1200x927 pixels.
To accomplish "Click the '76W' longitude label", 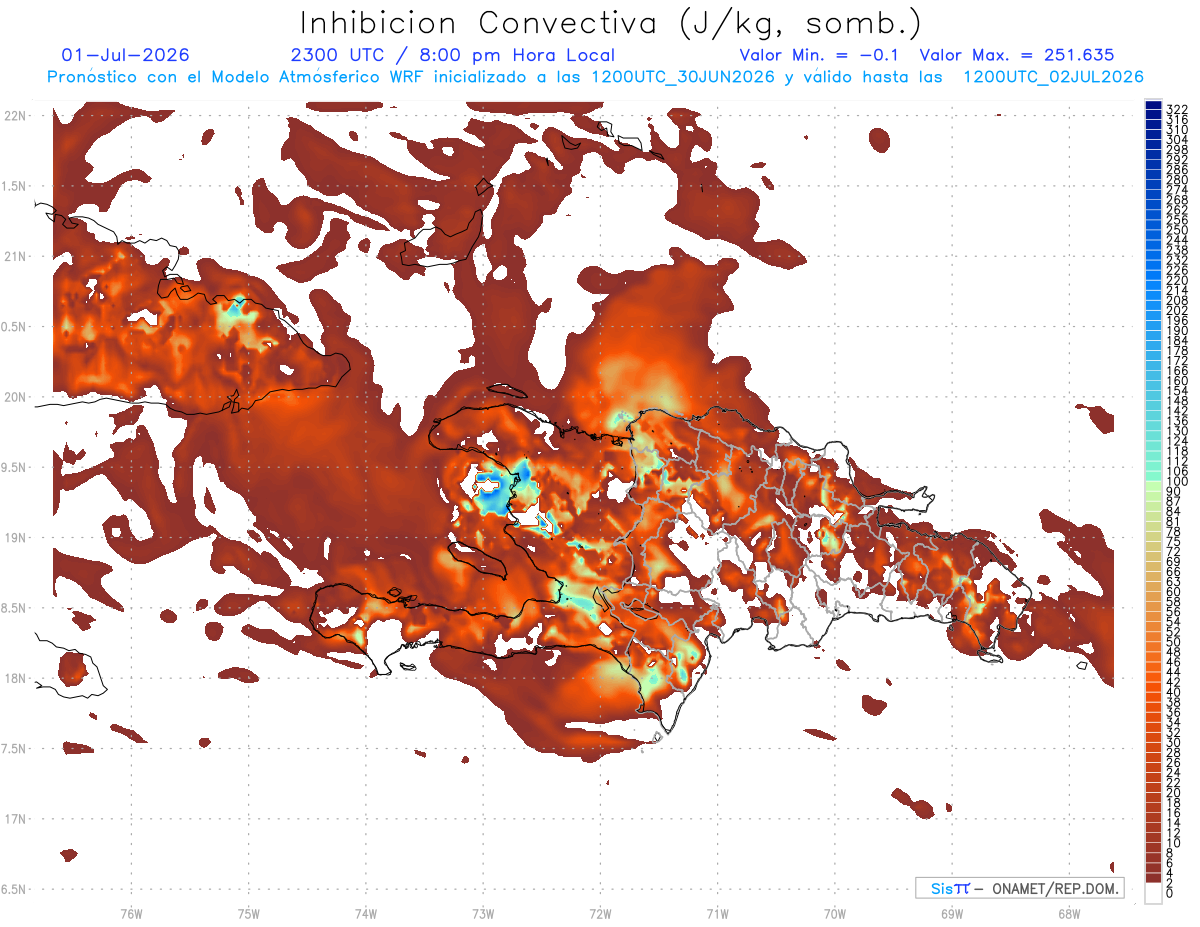I will click(x=131, y=913).
